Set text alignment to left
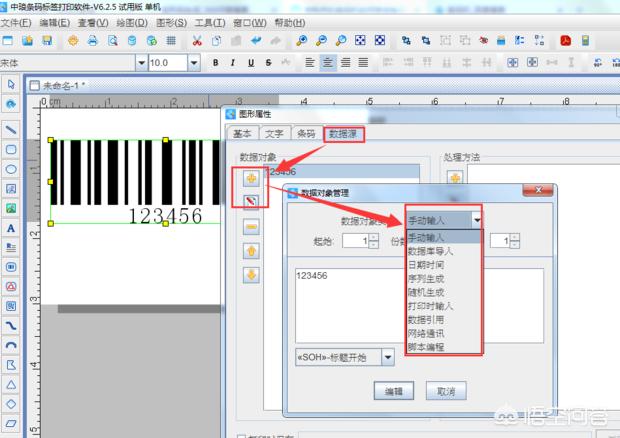 click(x=310, y=62)
